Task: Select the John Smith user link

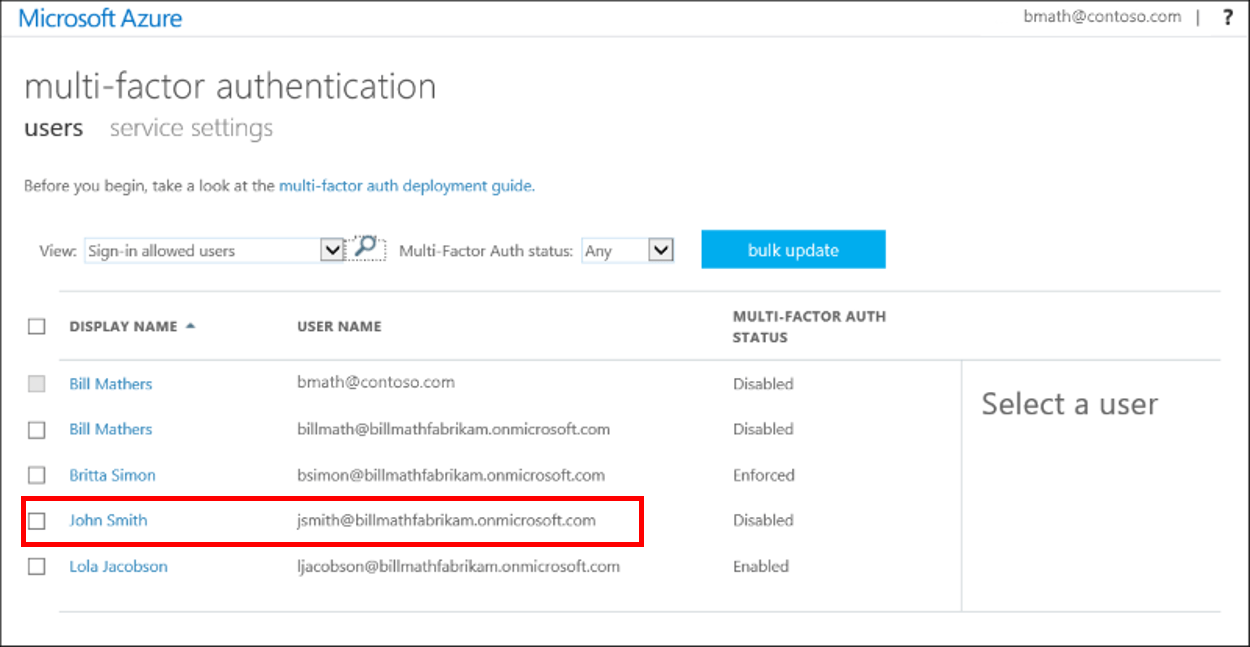Action: pos(108,520)
